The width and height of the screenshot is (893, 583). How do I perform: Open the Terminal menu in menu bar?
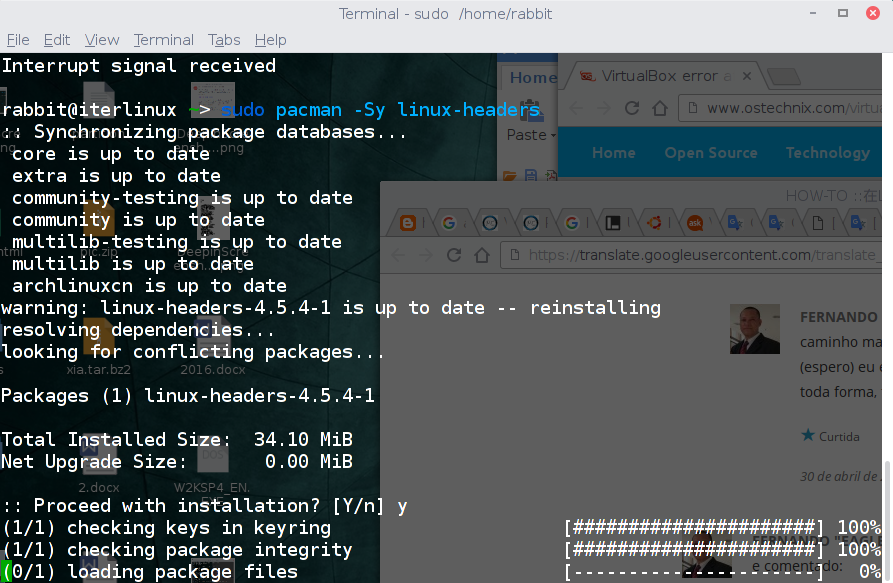coord(163,40)
